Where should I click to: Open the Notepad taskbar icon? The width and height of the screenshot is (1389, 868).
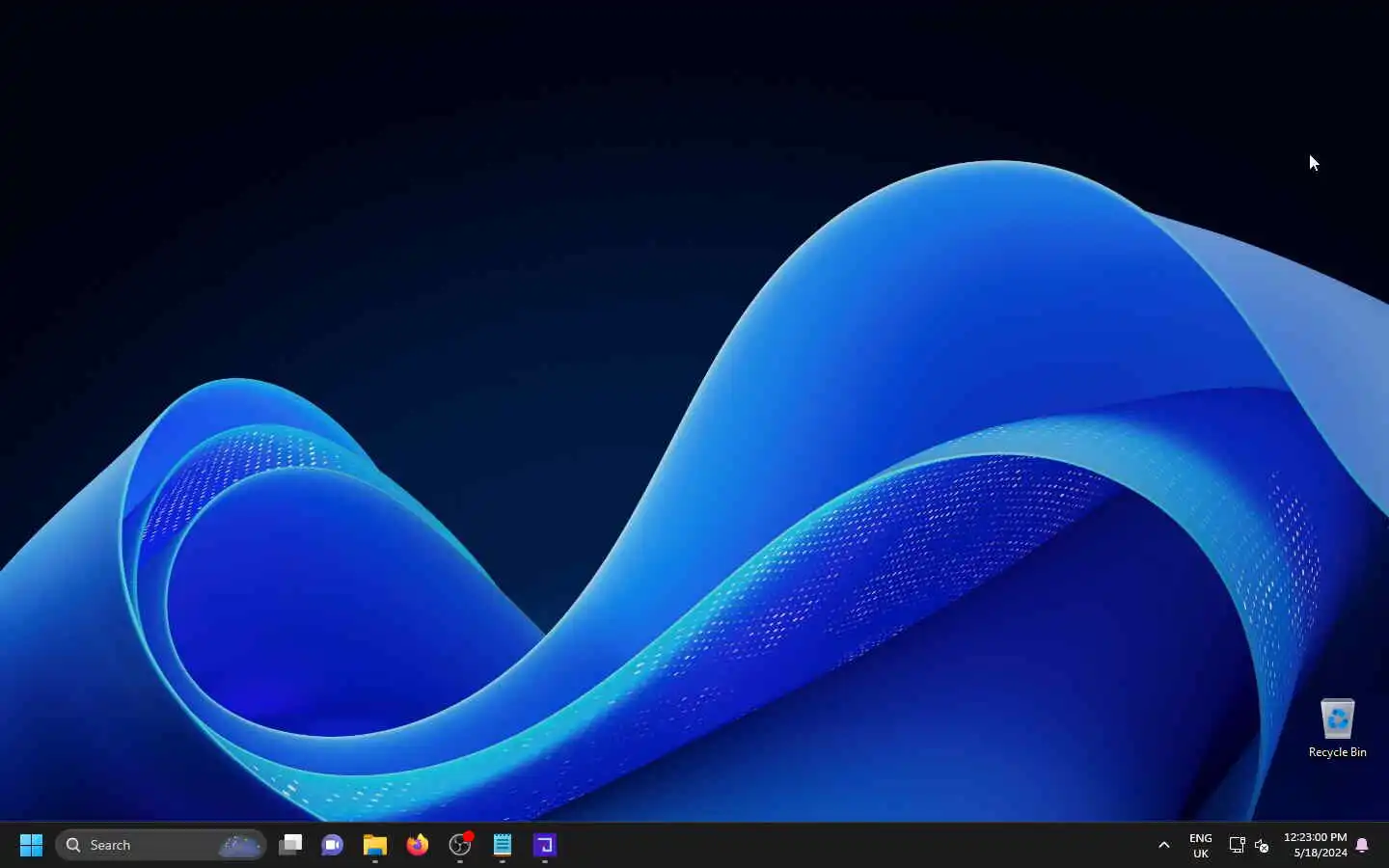tap(503, 845)
